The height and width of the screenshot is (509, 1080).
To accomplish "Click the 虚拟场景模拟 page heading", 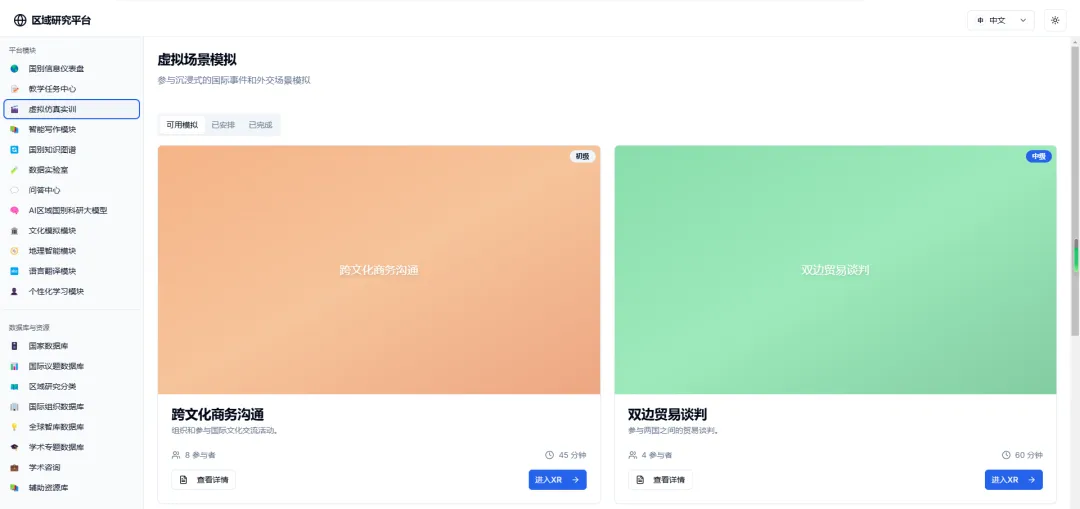I will [198, 60].
